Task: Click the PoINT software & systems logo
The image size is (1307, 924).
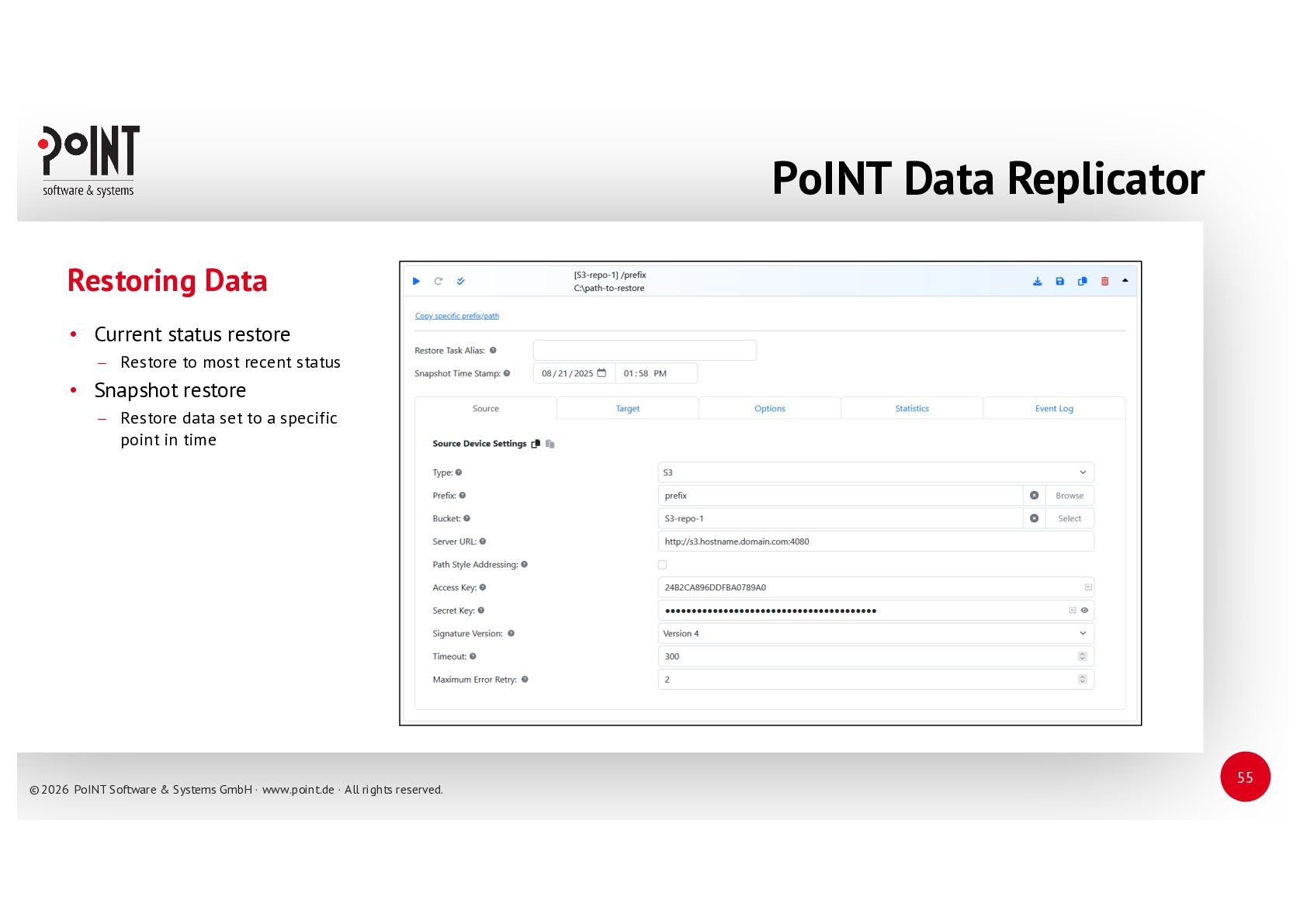Action: [x=88, y=161]
